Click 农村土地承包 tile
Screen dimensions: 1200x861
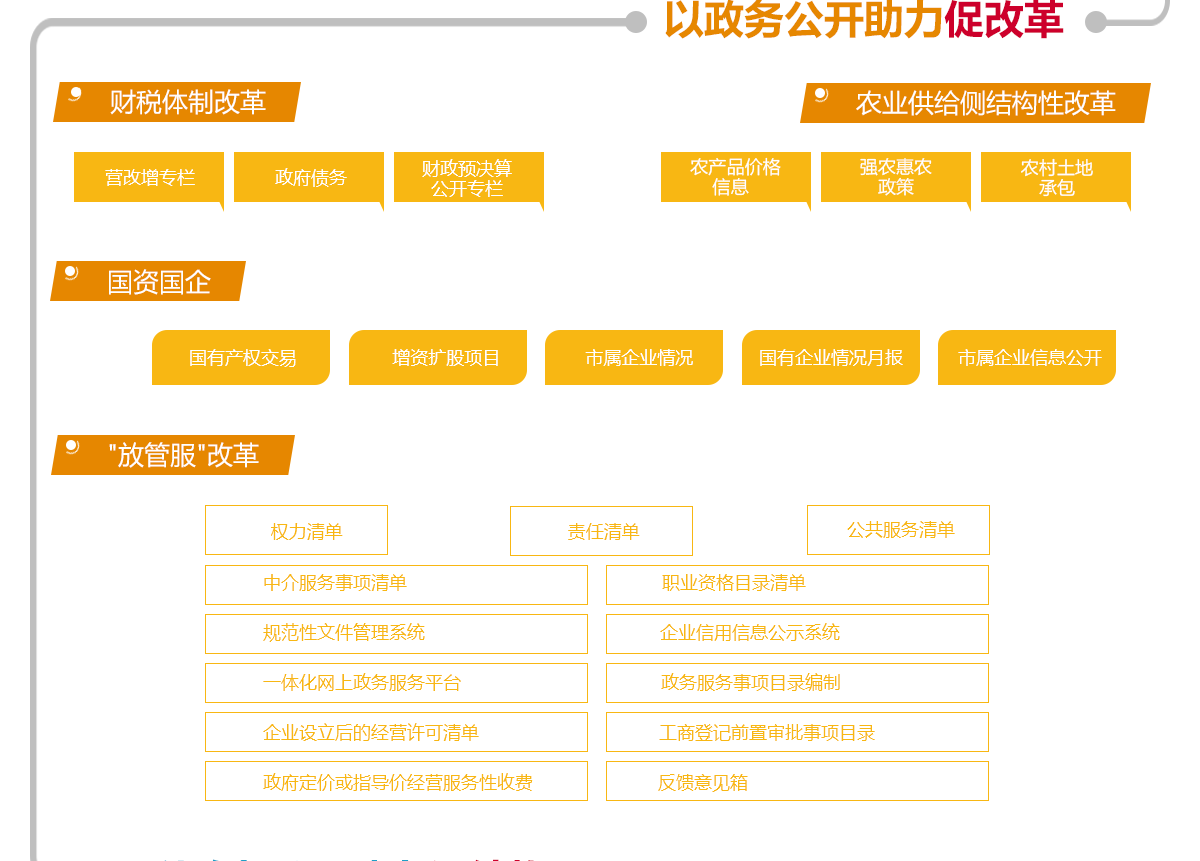1055,177
